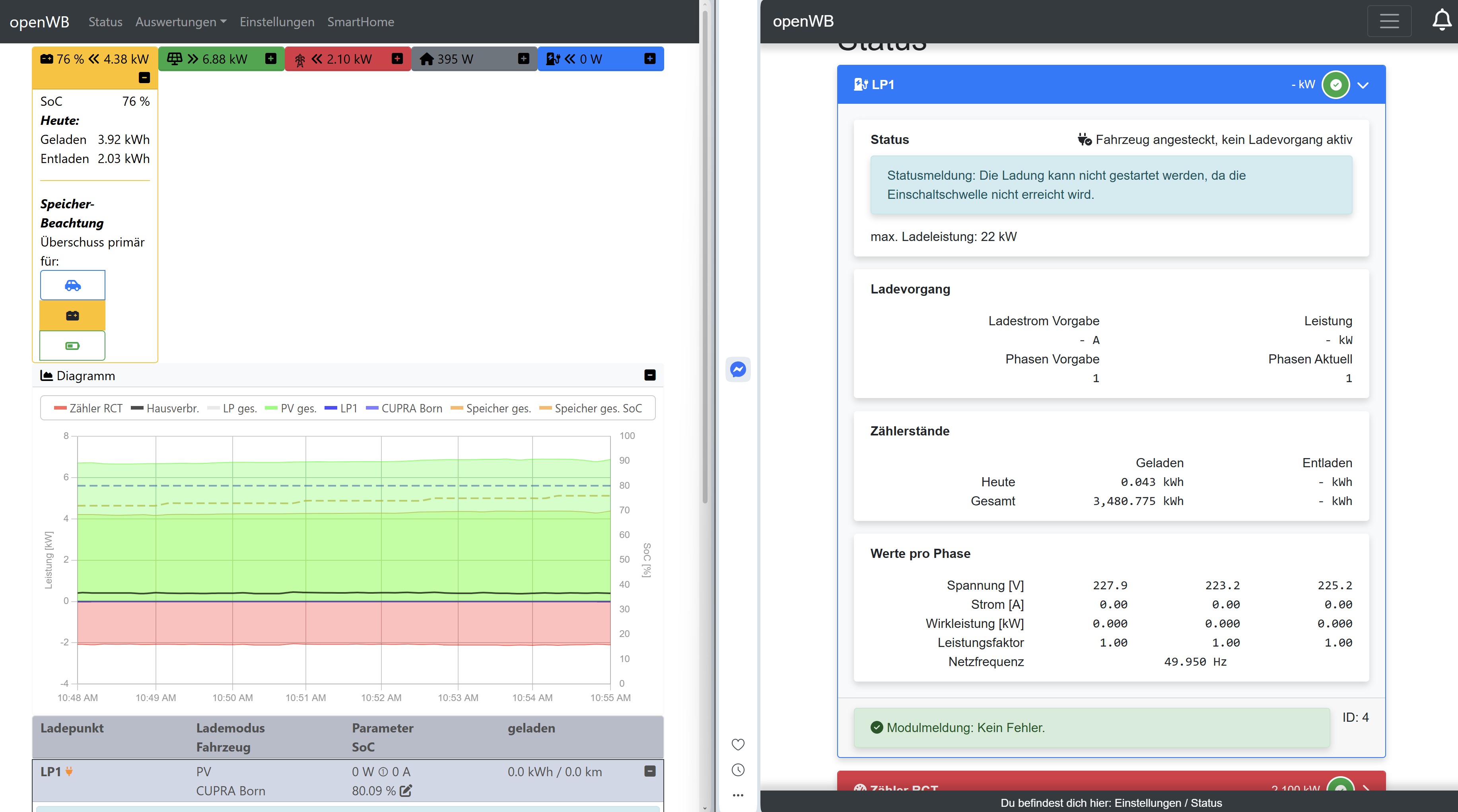Open the Auswertungen dropdown menu
The image size is (1458, 812).
181,21
